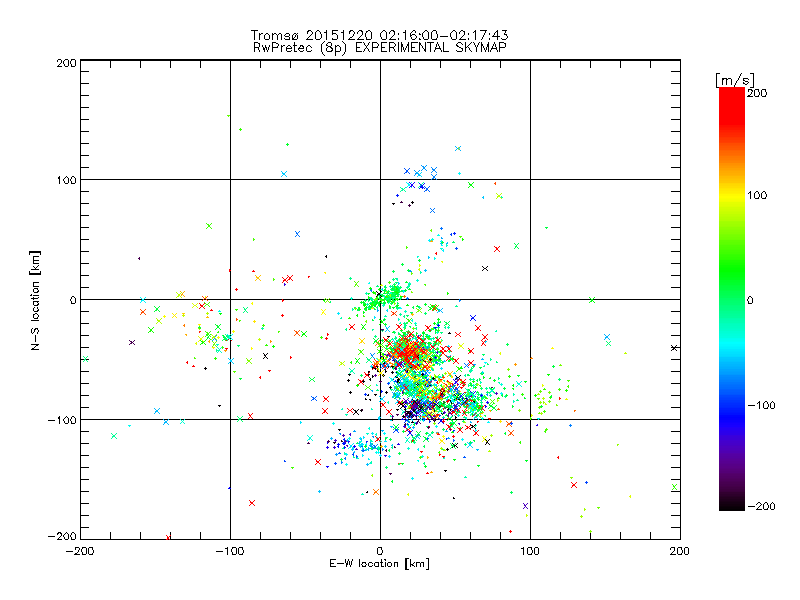Click the y-axis tick label '200' at top

tap(66, 63)
